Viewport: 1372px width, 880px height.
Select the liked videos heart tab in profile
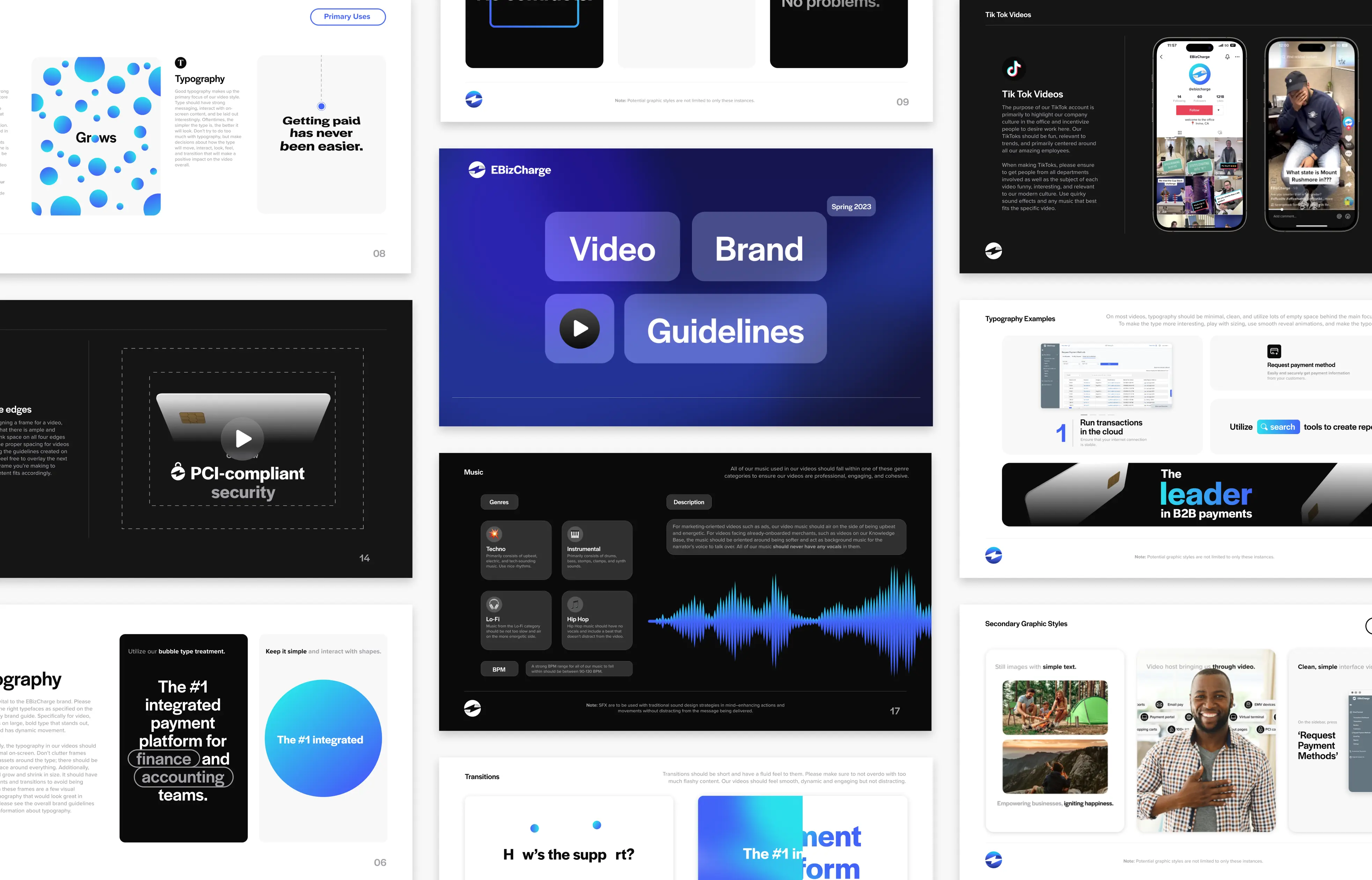(x=1220, y=133)
